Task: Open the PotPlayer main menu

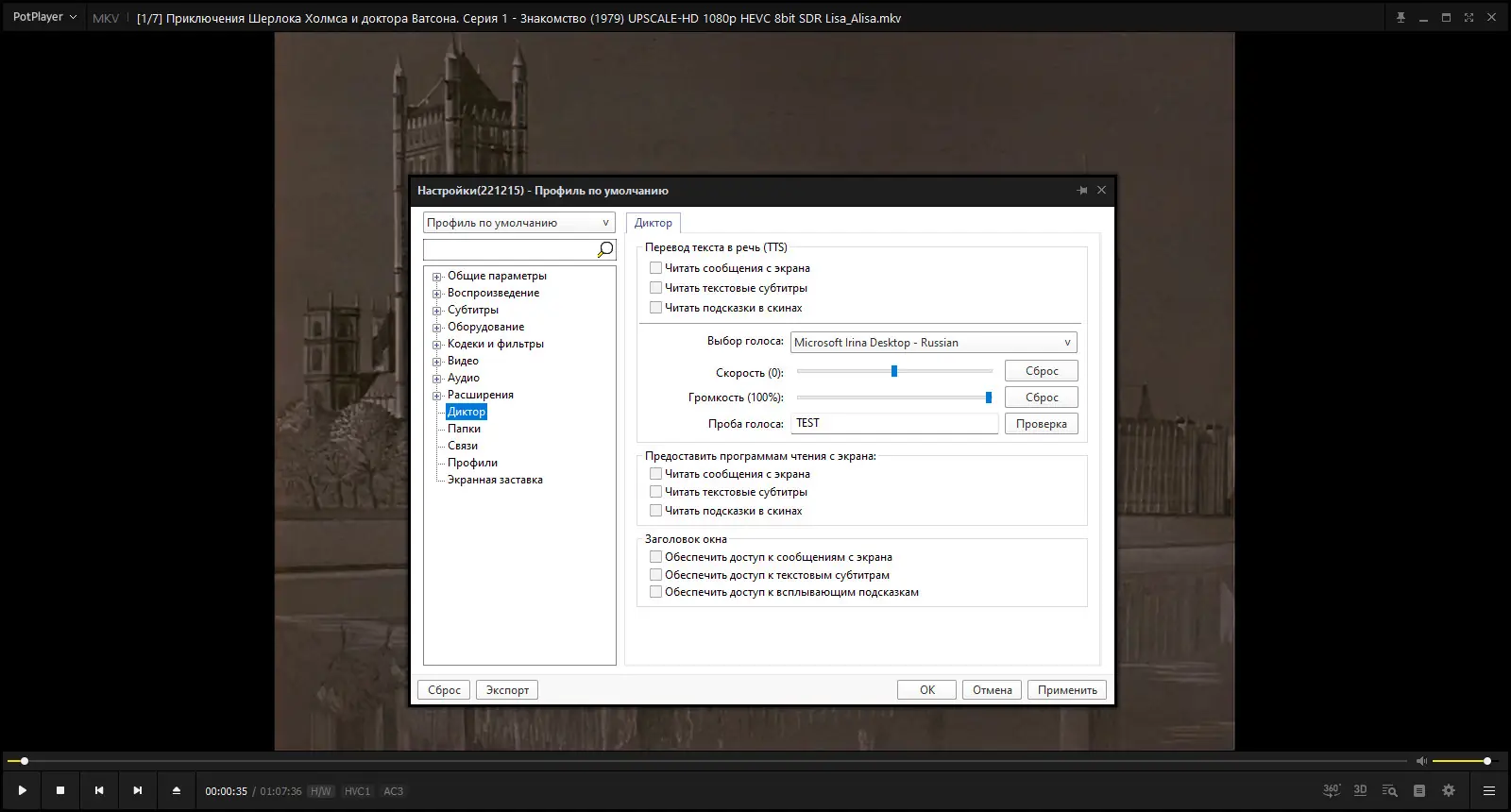Action: tap(44, 17)
